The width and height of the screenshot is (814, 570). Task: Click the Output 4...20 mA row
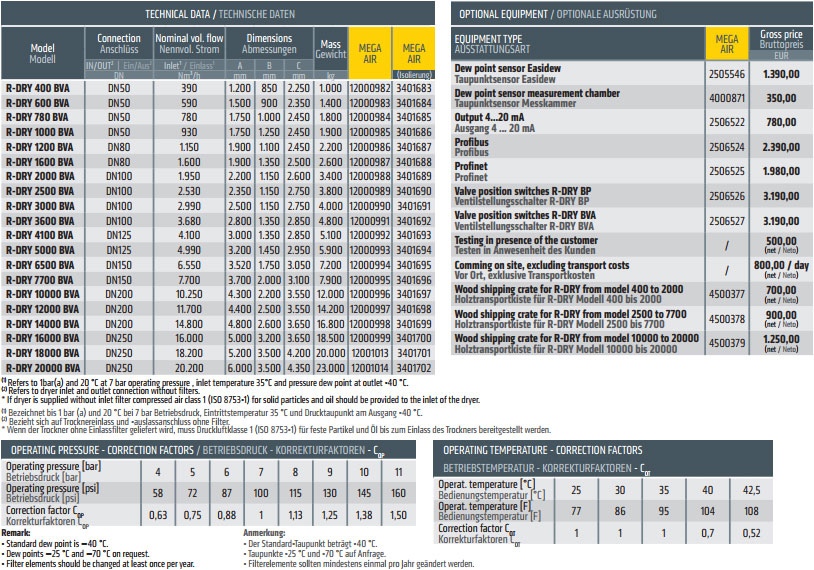pos(631,123)
